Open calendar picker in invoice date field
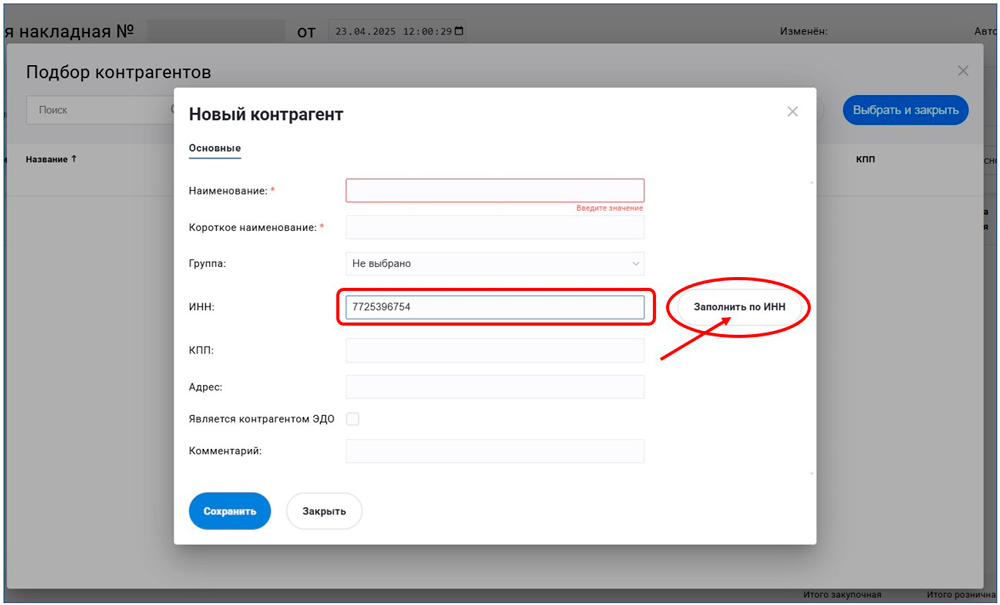The image size is (1000, 605). (459, 31)
